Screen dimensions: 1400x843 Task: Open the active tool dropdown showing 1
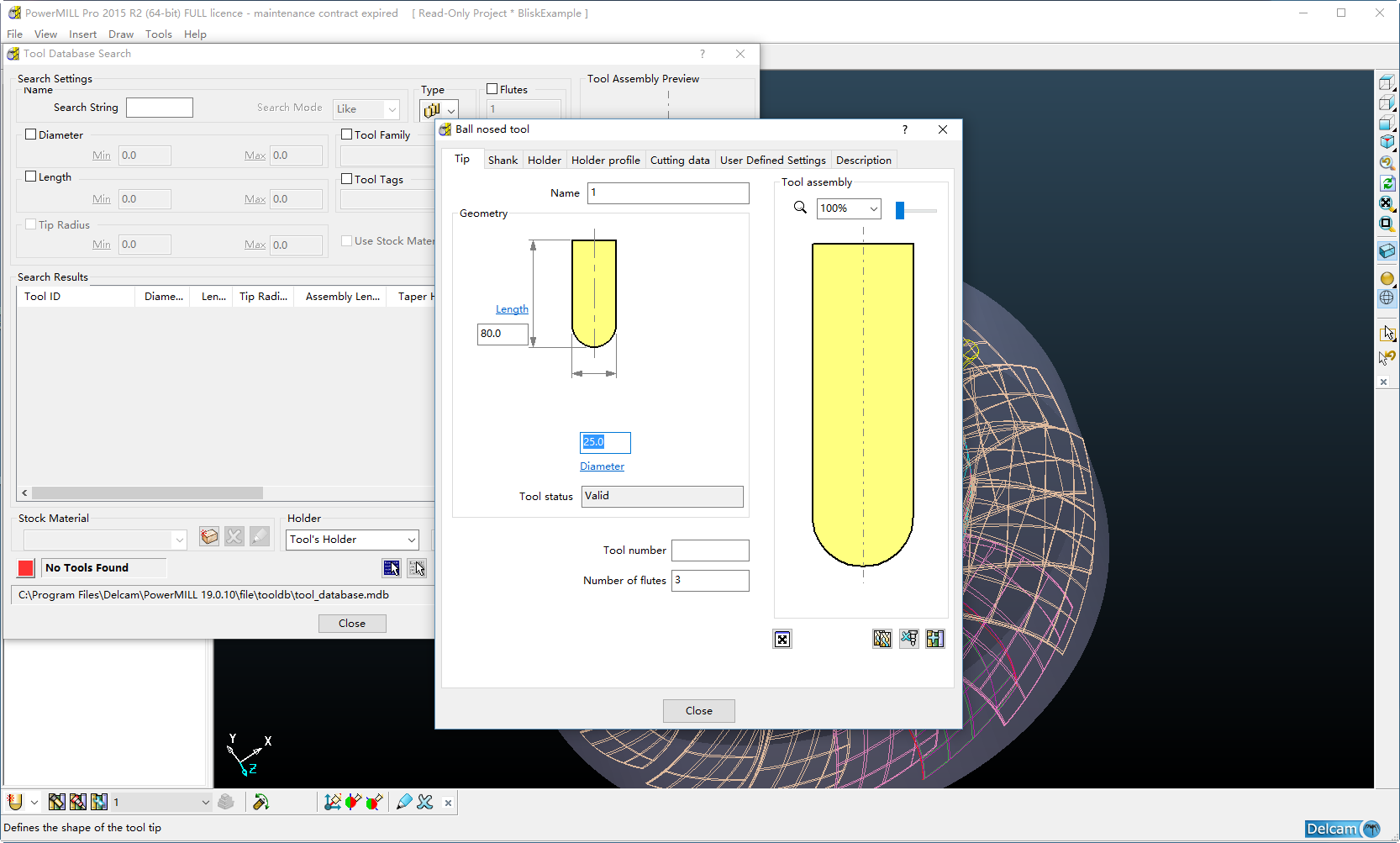tap(161, 802)
